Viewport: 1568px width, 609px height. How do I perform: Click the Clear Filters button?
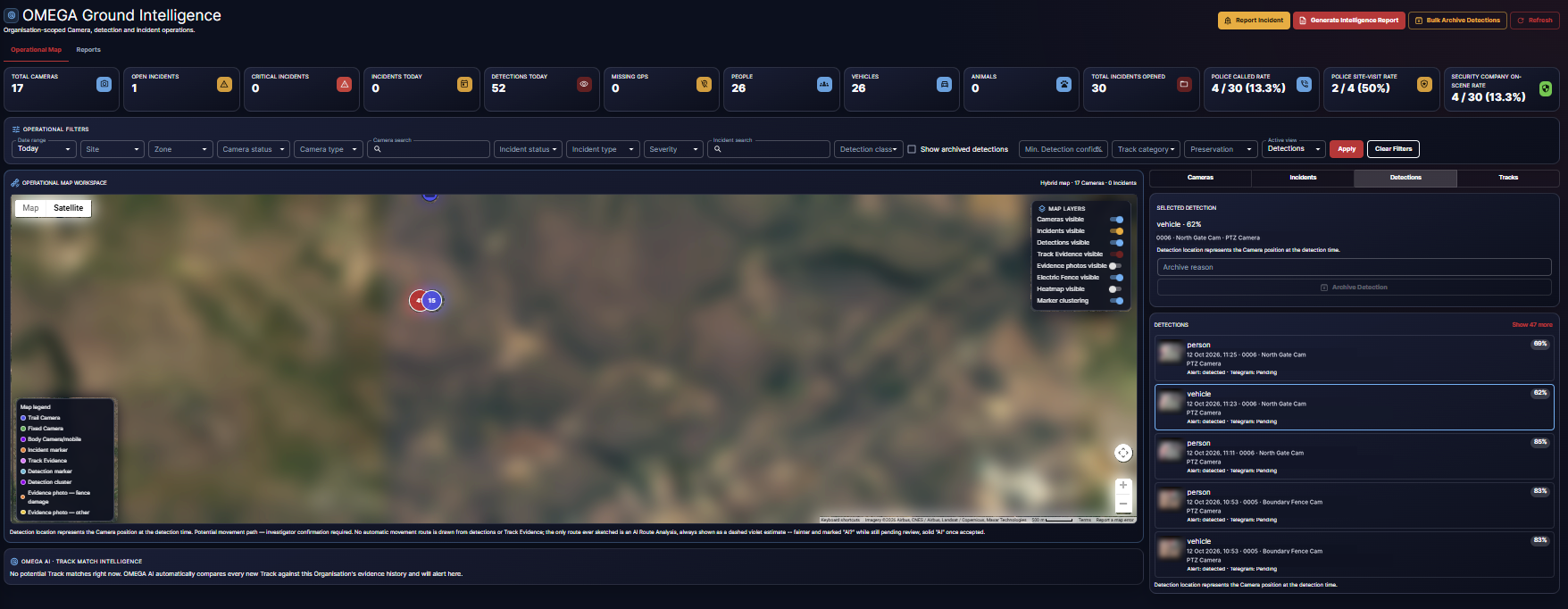[x=1393, y=149]
